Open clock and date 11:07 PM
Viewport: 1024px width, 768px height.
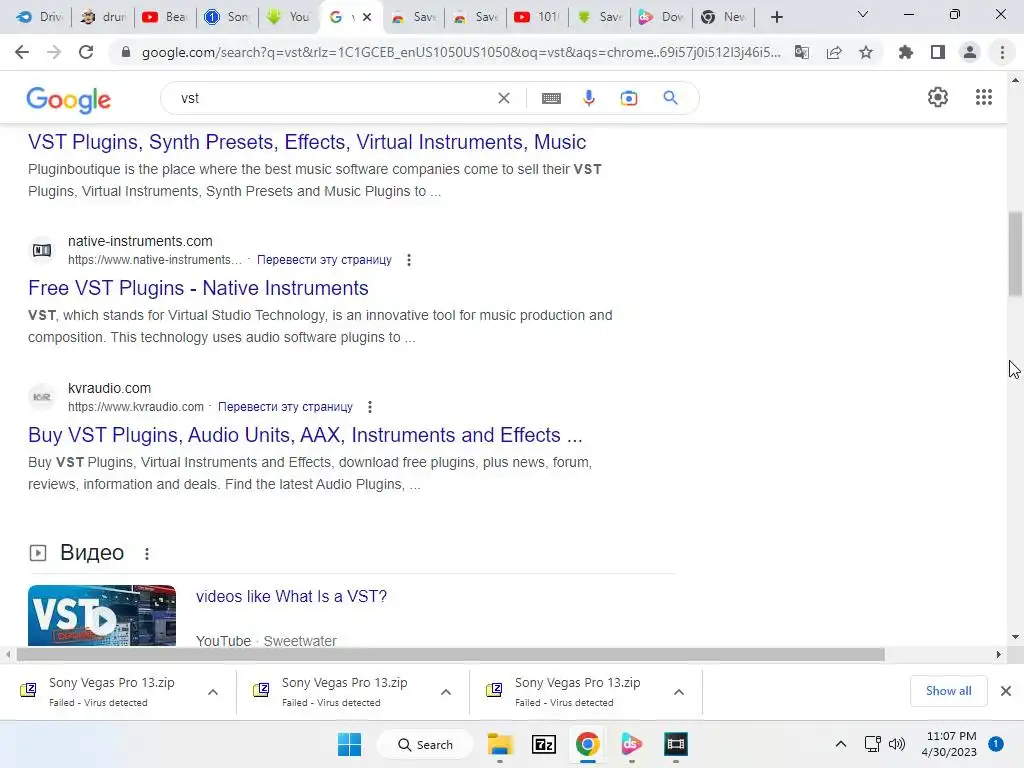point(951,744)
